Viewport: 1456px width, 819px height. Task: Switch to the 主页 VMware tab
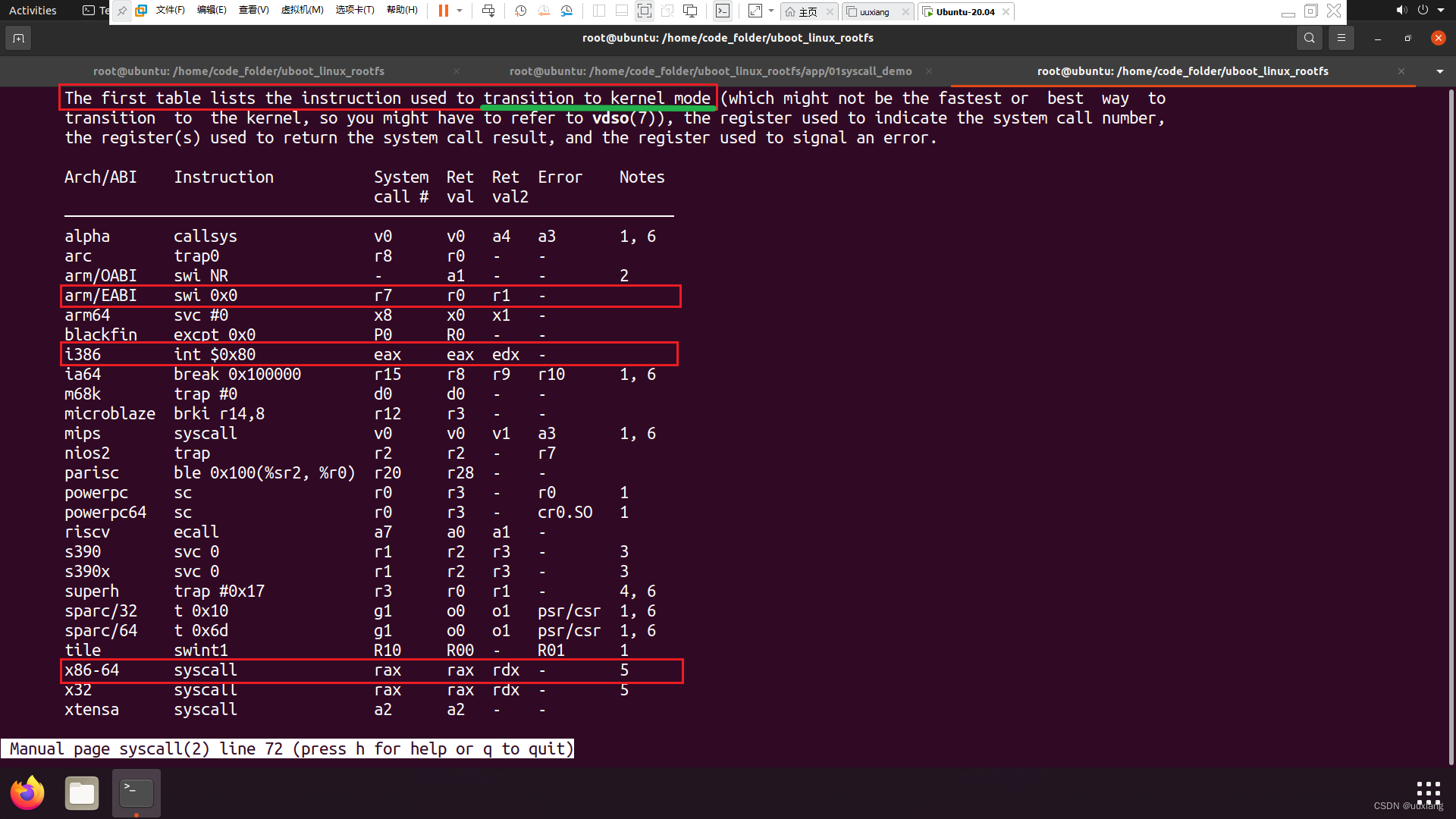click(x=803, y=11)
